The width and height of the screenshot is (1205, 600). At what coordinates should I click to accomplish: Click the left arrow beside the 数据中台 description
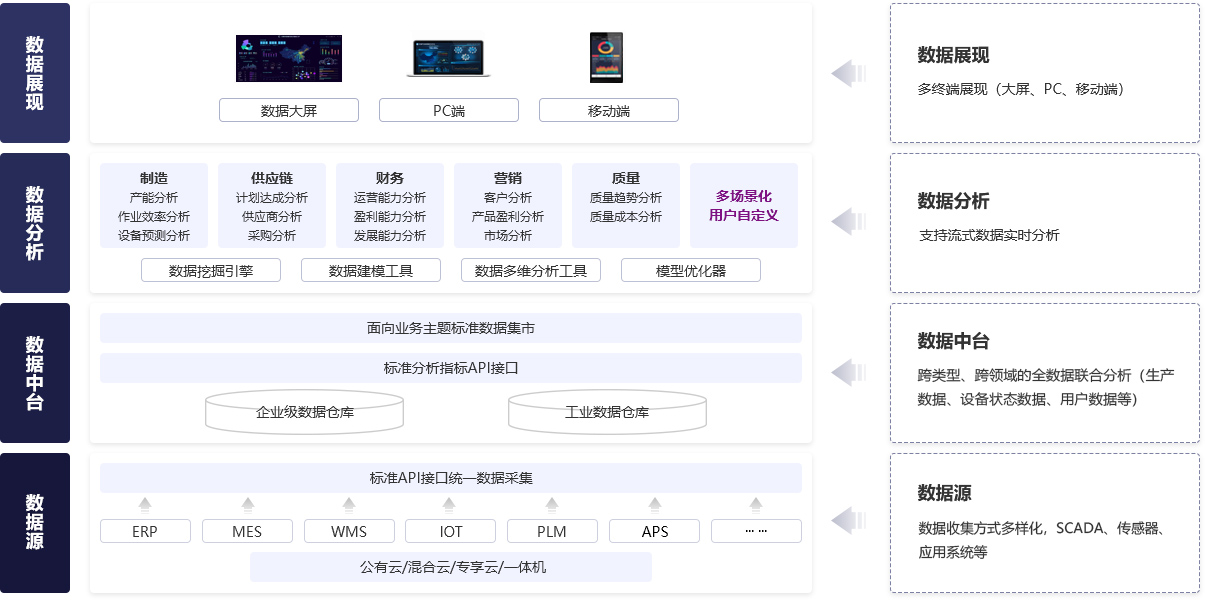point(848,372)
